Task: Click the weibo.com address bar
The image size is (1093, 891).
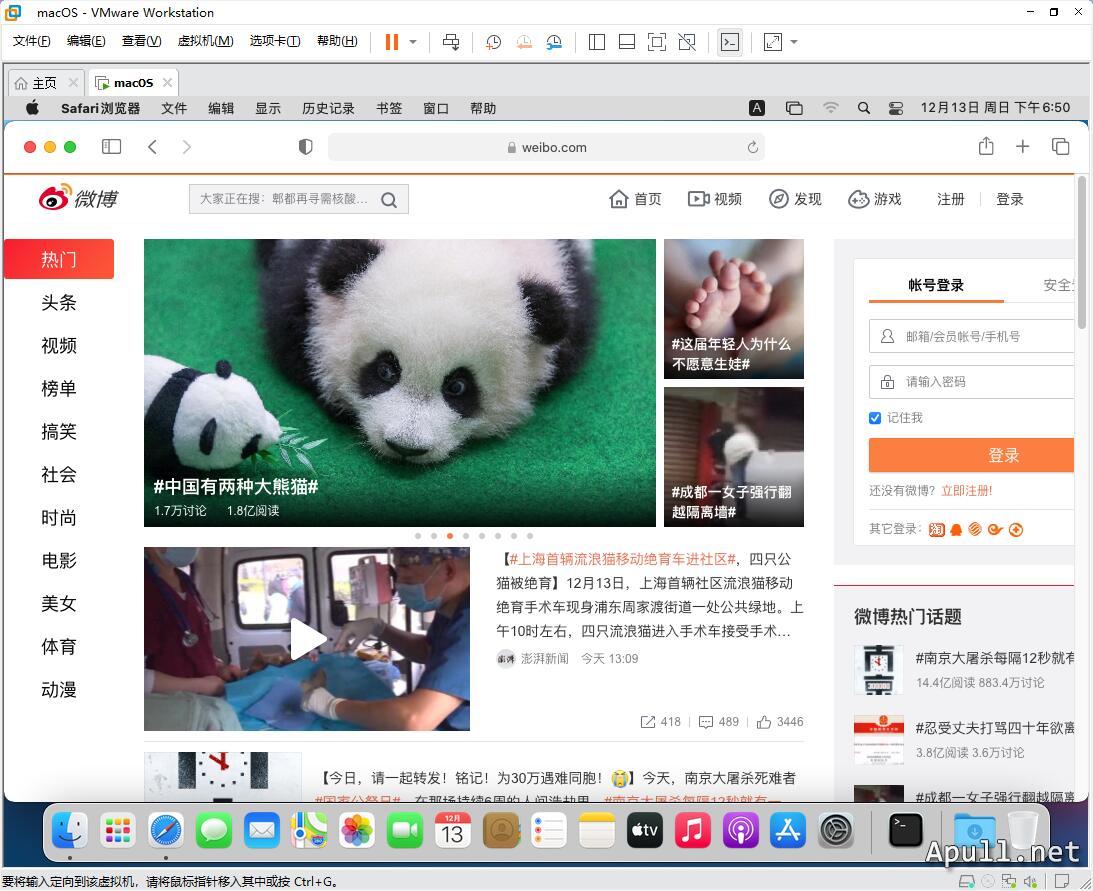Action: click(546, 147)
